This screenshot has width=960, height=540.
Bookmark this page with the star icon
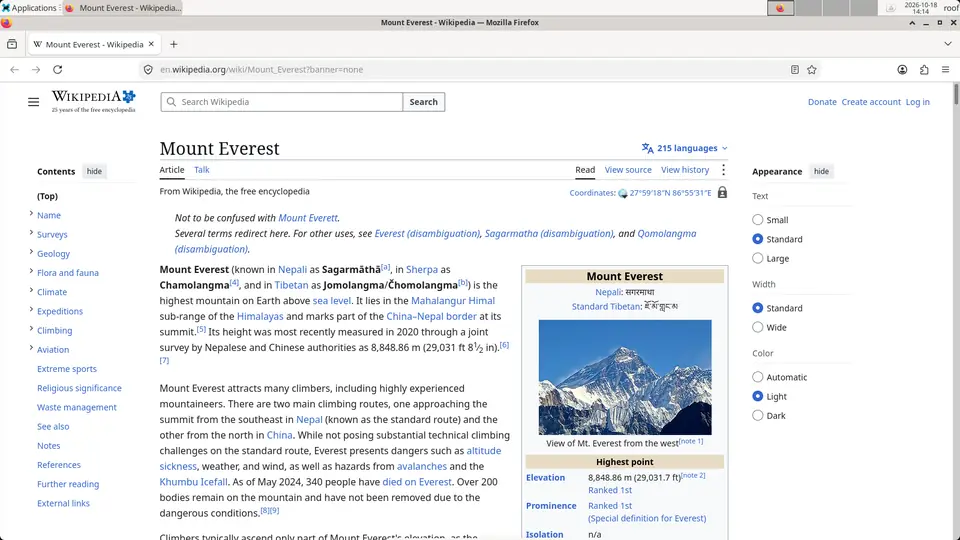(812, 70)
